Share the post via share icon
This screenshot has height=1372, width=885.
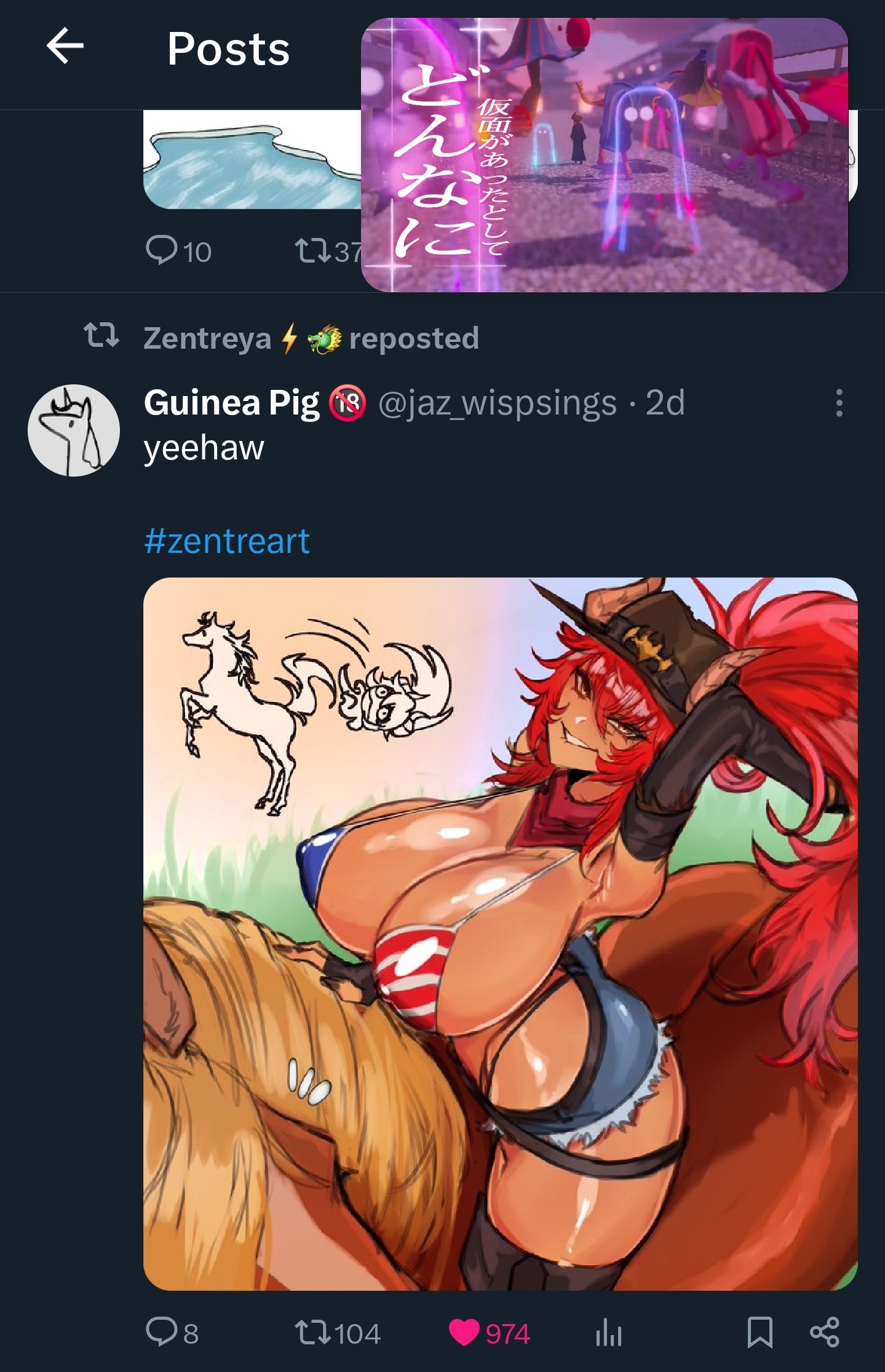825,1333
